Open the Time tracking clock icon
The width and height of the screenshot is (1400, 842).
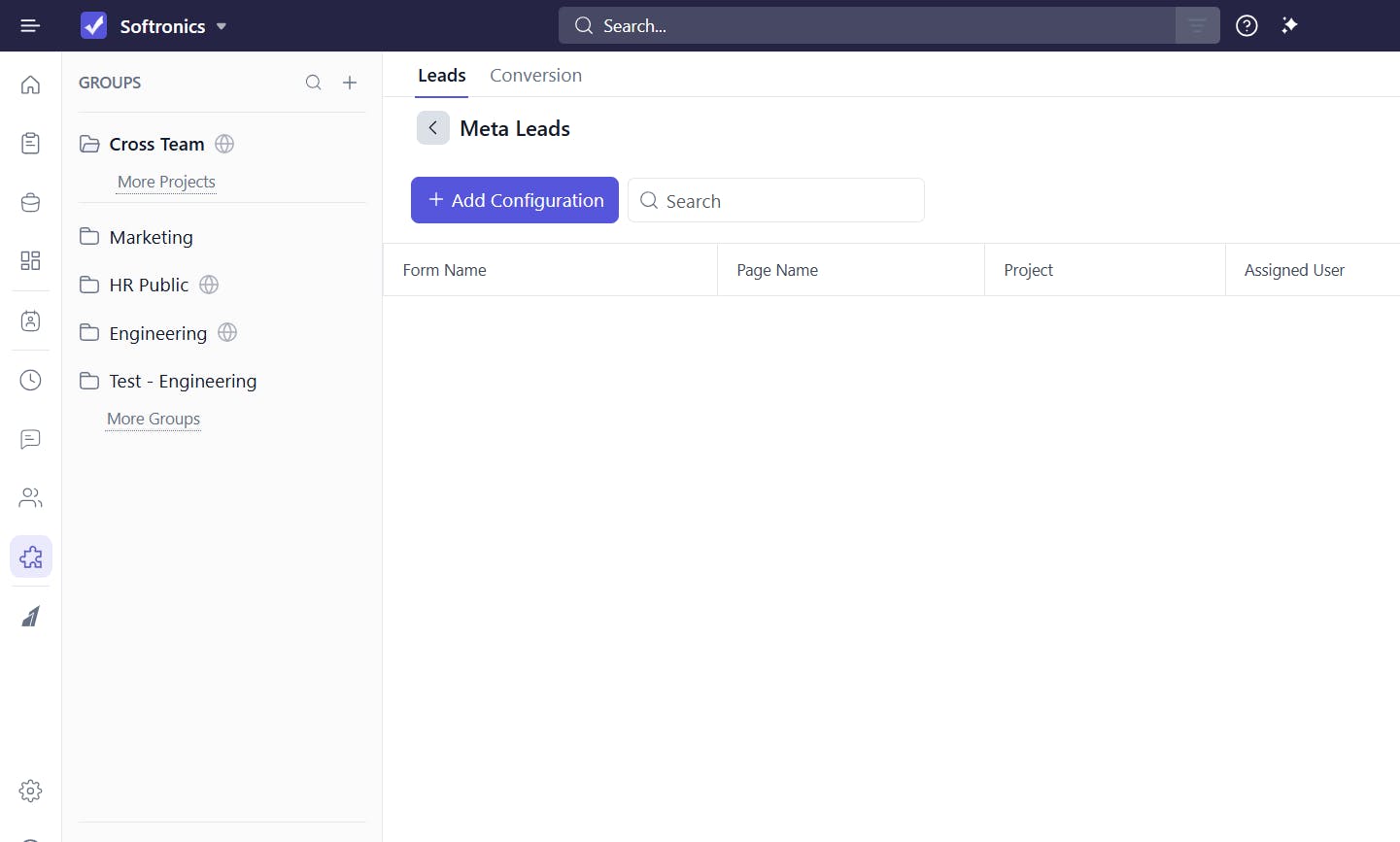pos(30,380)
